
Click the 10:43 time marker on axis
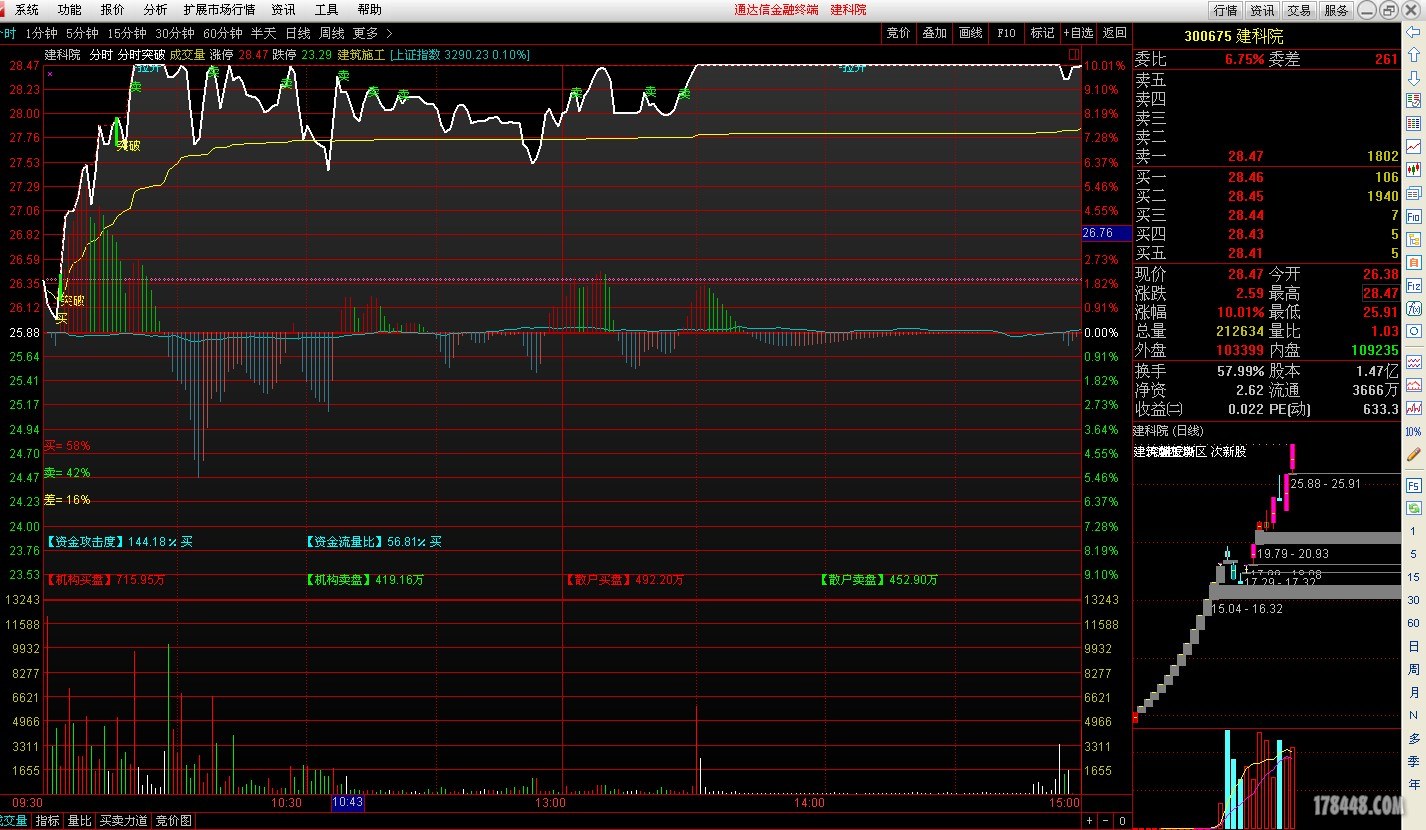(x=348, y=803)
